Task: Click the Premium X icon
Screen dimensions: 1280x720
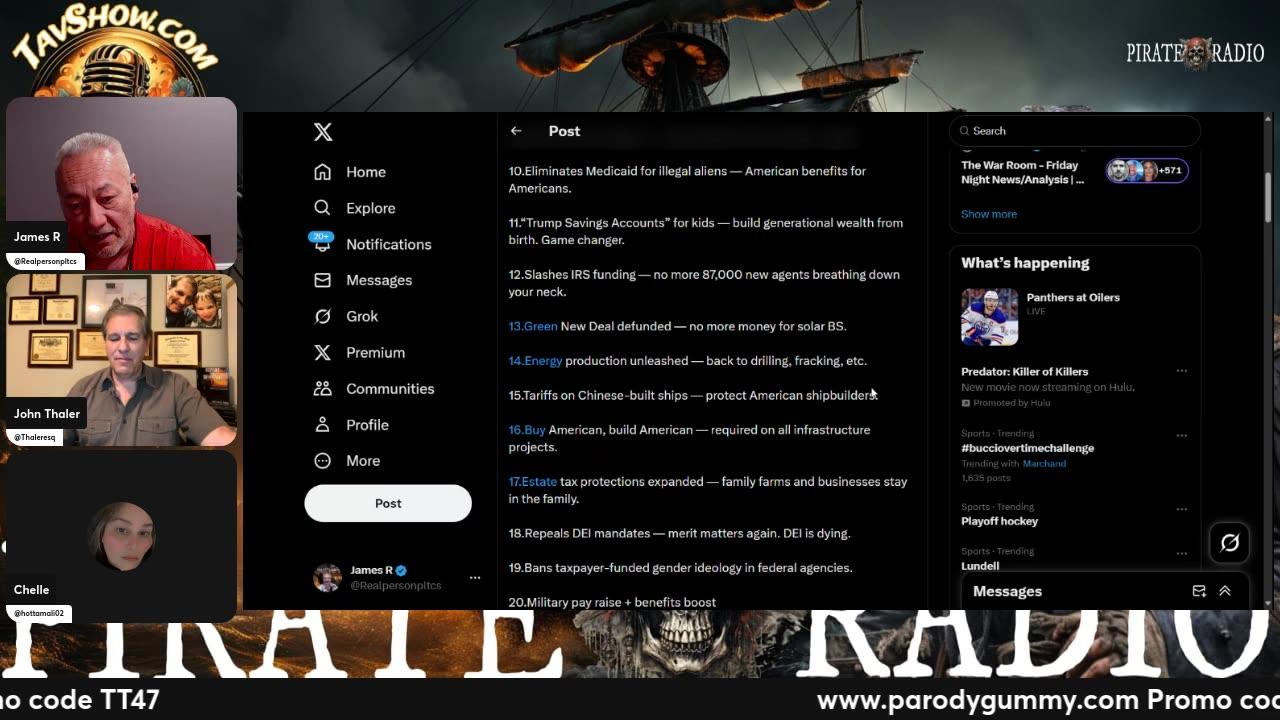Action: click(x=322, y=352)
